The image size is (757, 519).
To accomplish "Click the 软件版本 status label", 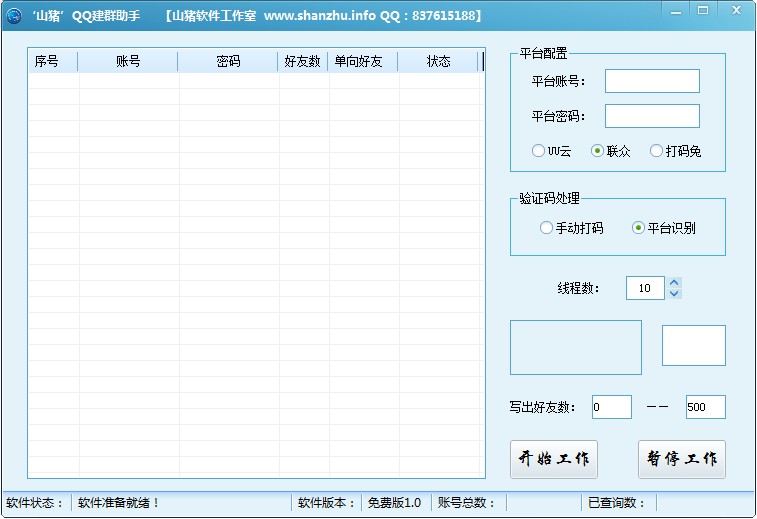I will [326, 503].
